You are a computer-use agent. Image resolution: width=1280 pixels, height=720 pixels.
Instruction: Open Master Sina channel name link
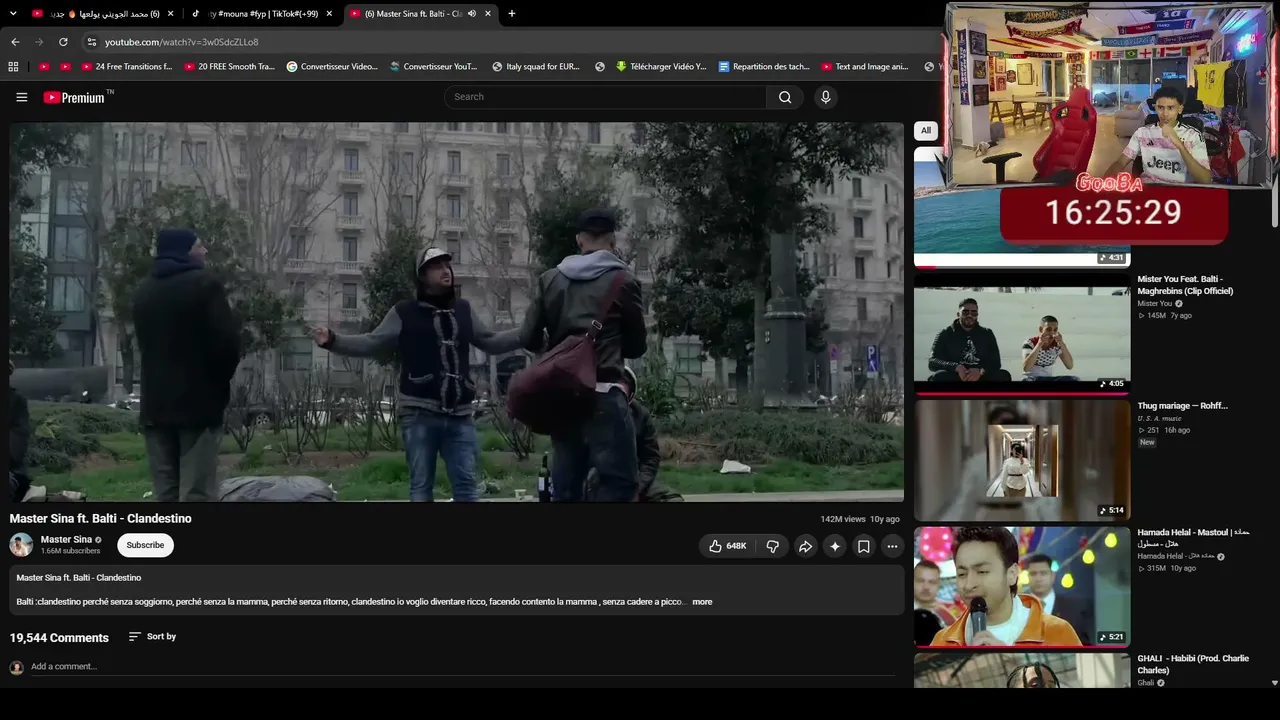pyautogui.click(x=66, y=540)
